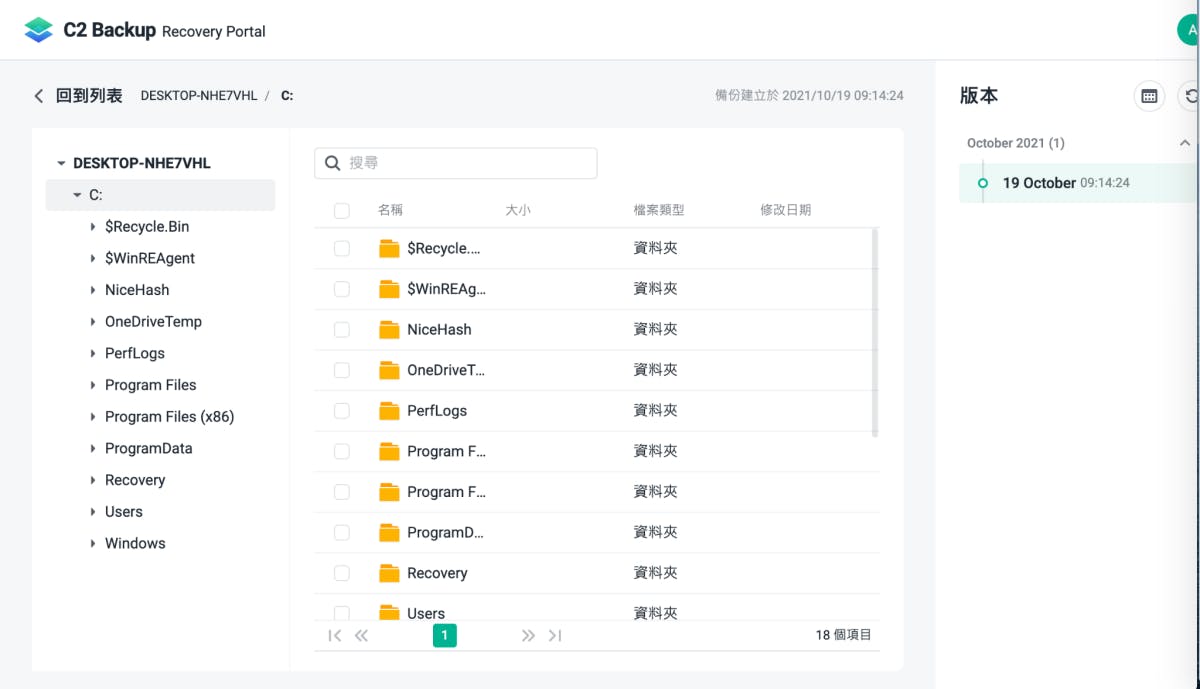The image size is (1200, 689).
Task: Open the calendar view in versions panel
Action: [x=1149, y=96]
